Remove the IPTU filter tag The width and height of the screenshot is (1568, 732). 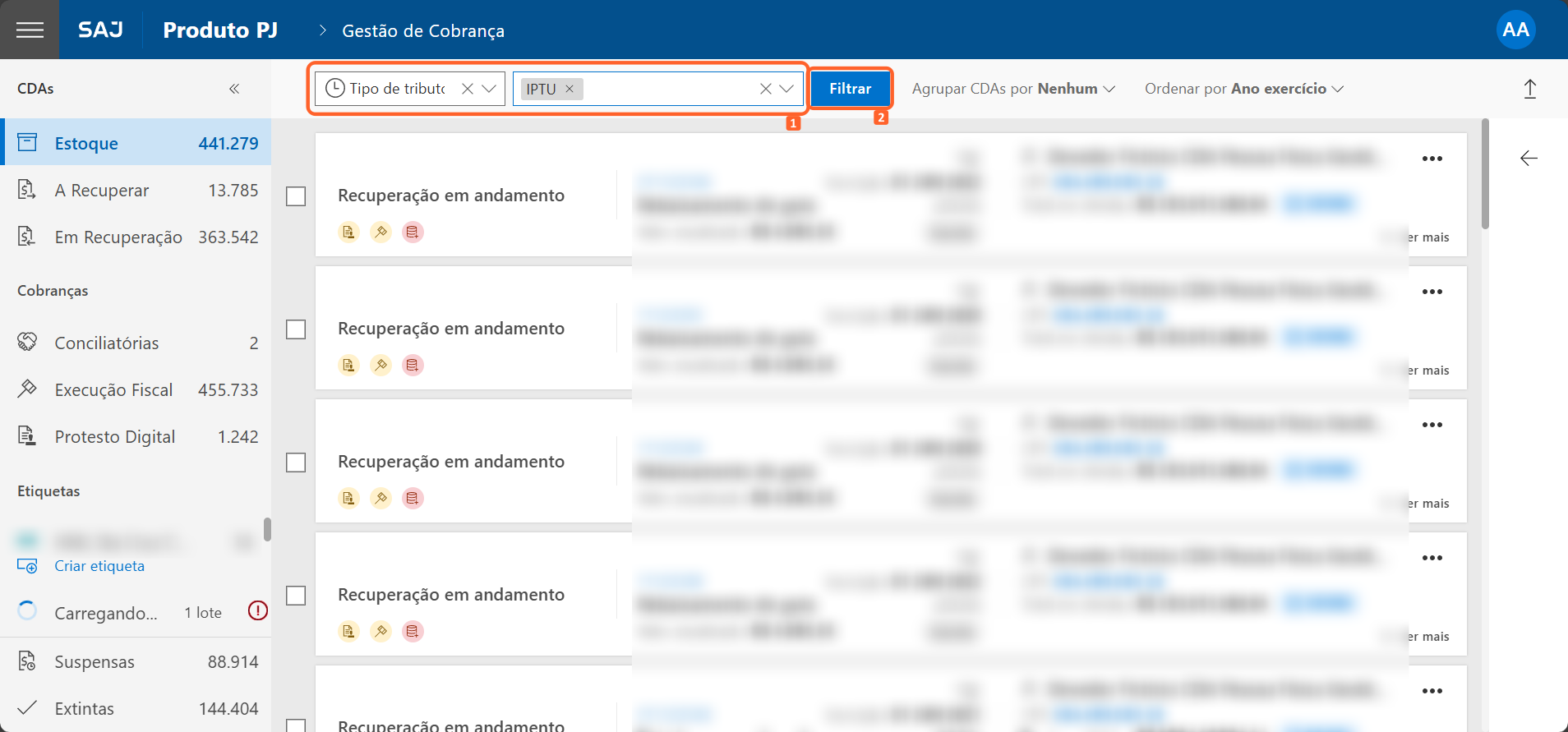coord(570,89)
